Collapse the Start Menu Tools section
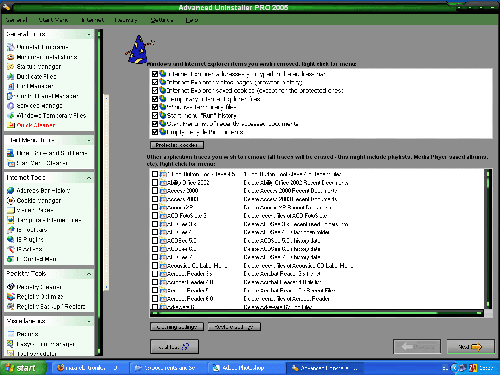This screenshot has width=500, height=375. (x=89, y=140)
